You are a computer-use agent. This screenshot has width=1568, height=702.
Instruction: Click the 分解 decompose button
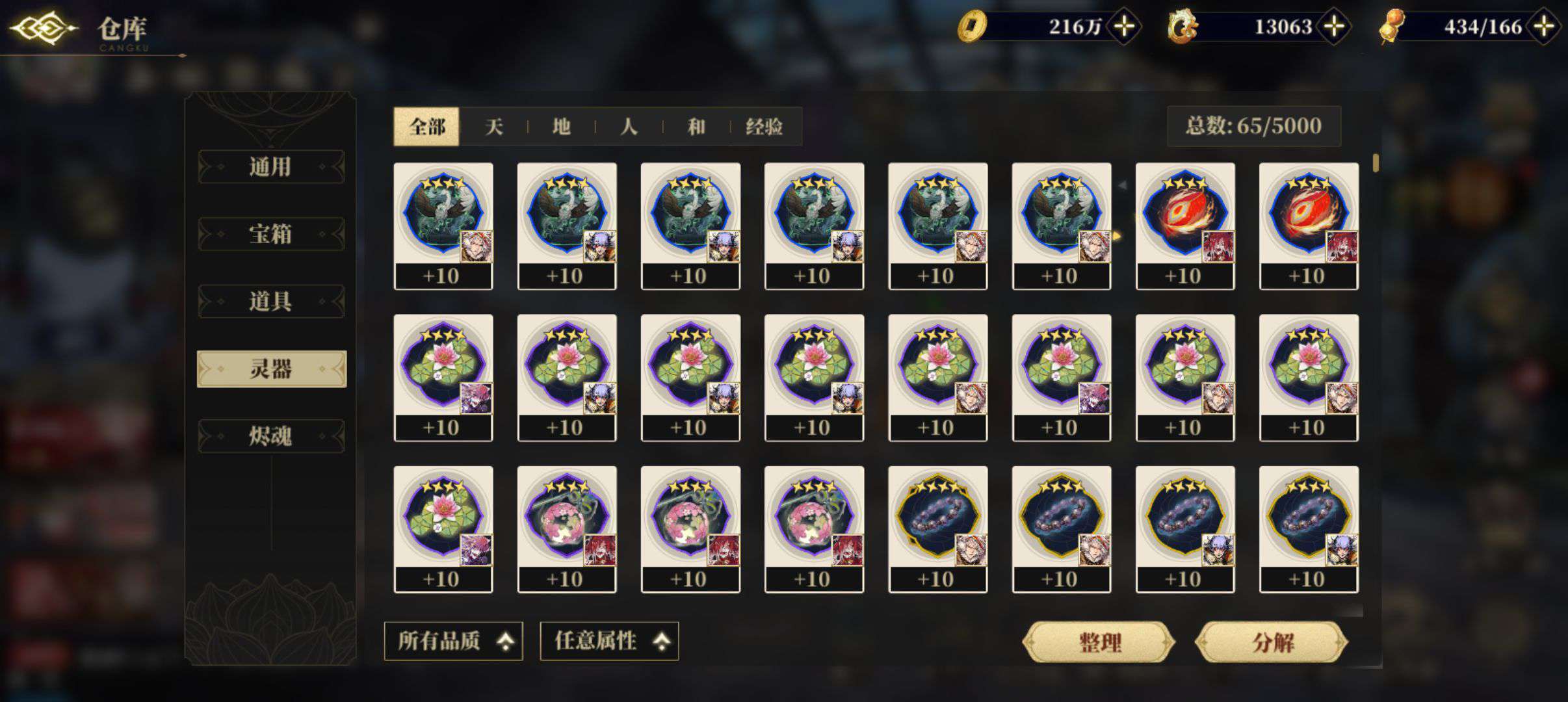pyautogui.click(x=1272, y=642)
